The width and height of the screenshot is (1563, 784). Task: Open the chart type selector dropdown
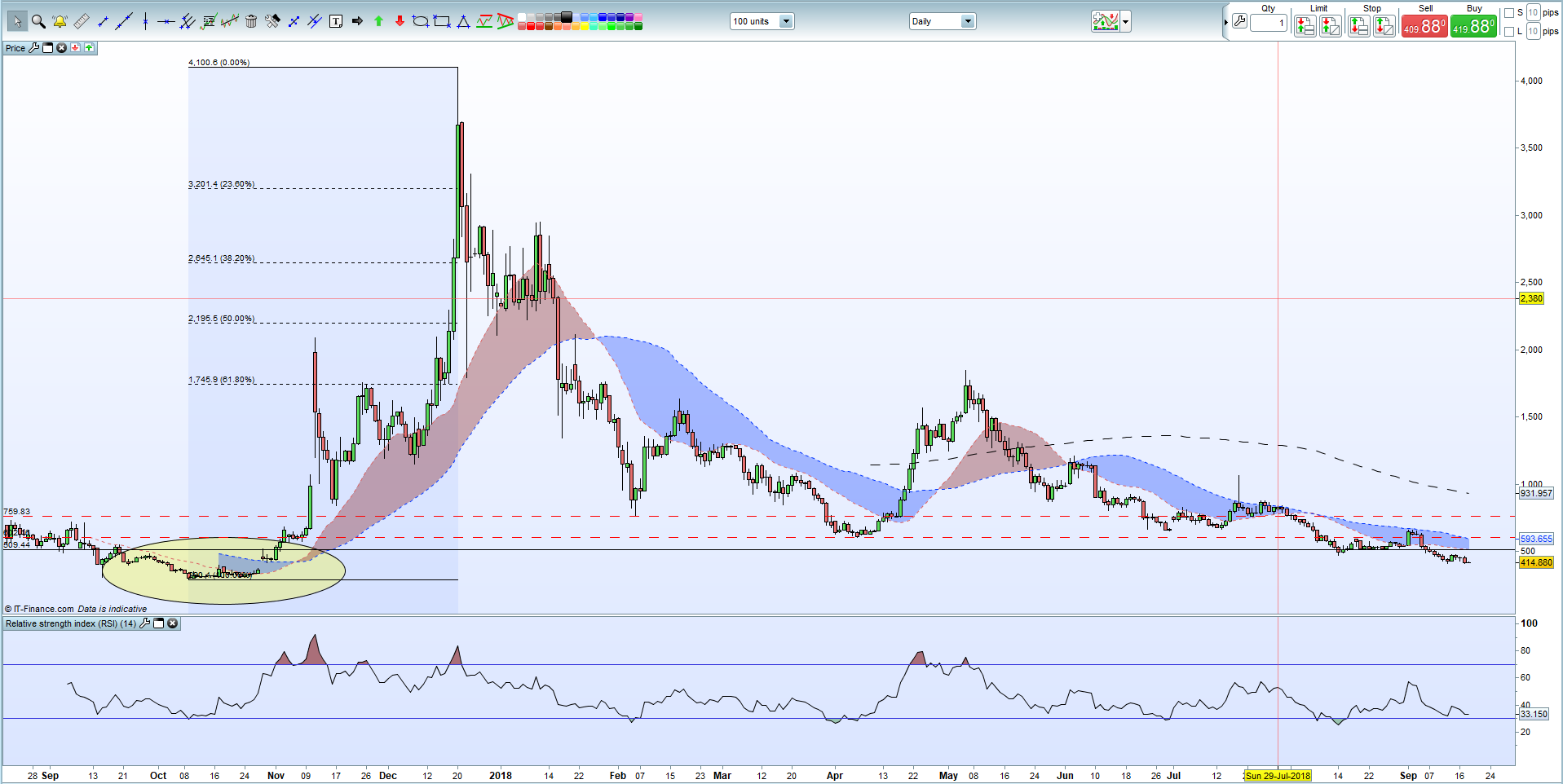(x=1124, y=21)
